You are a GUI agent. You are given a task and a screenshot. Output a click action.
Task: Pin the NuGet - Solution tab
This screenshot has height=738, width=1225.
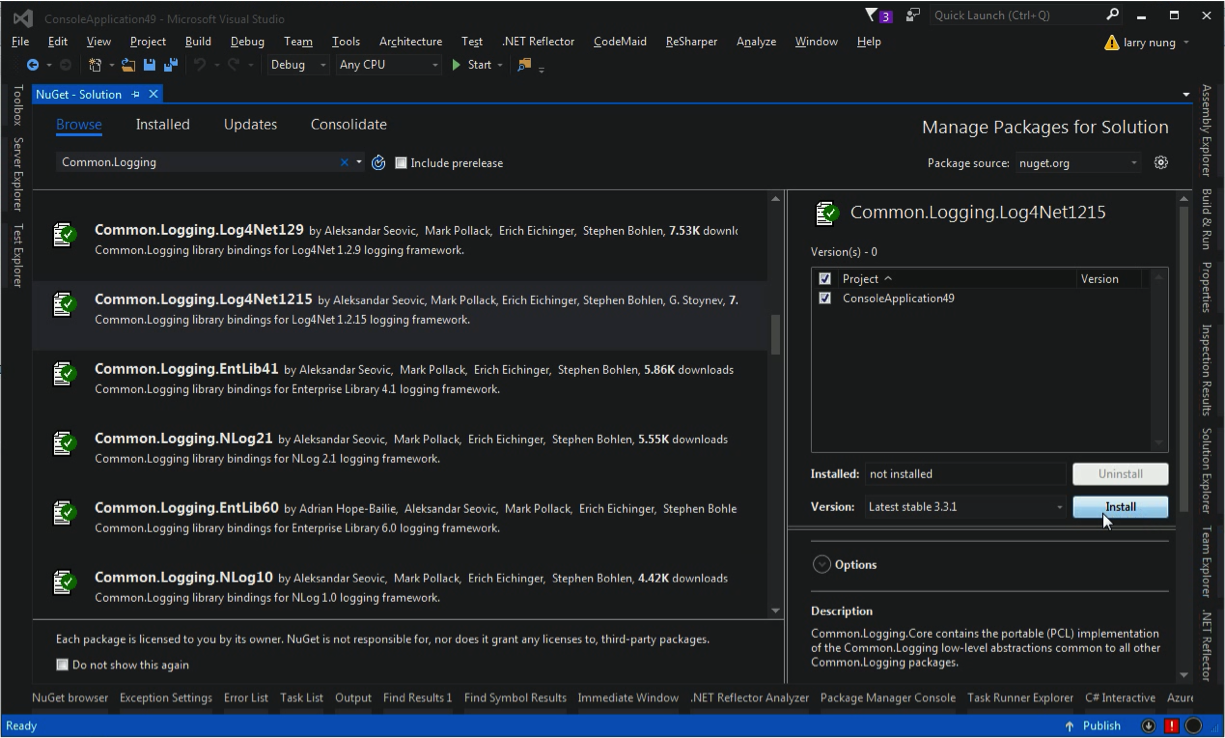click(136, 94)
